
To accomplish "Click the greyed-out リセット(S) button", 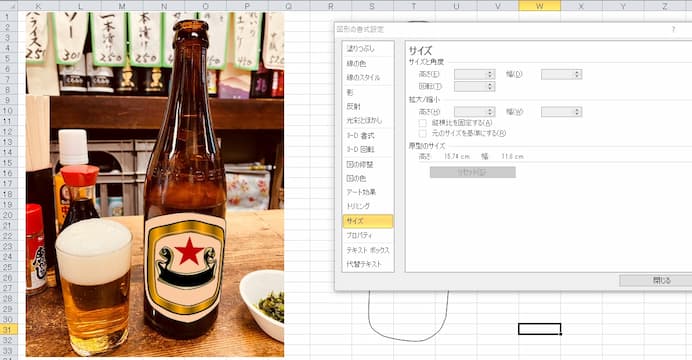I will [473, 172].
